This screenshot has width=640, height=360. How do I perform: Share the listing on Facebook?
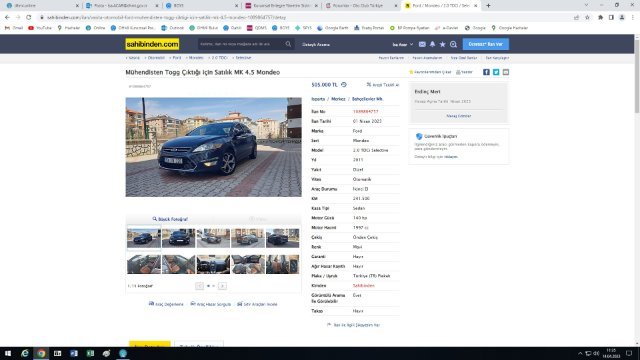coord(486,72)
